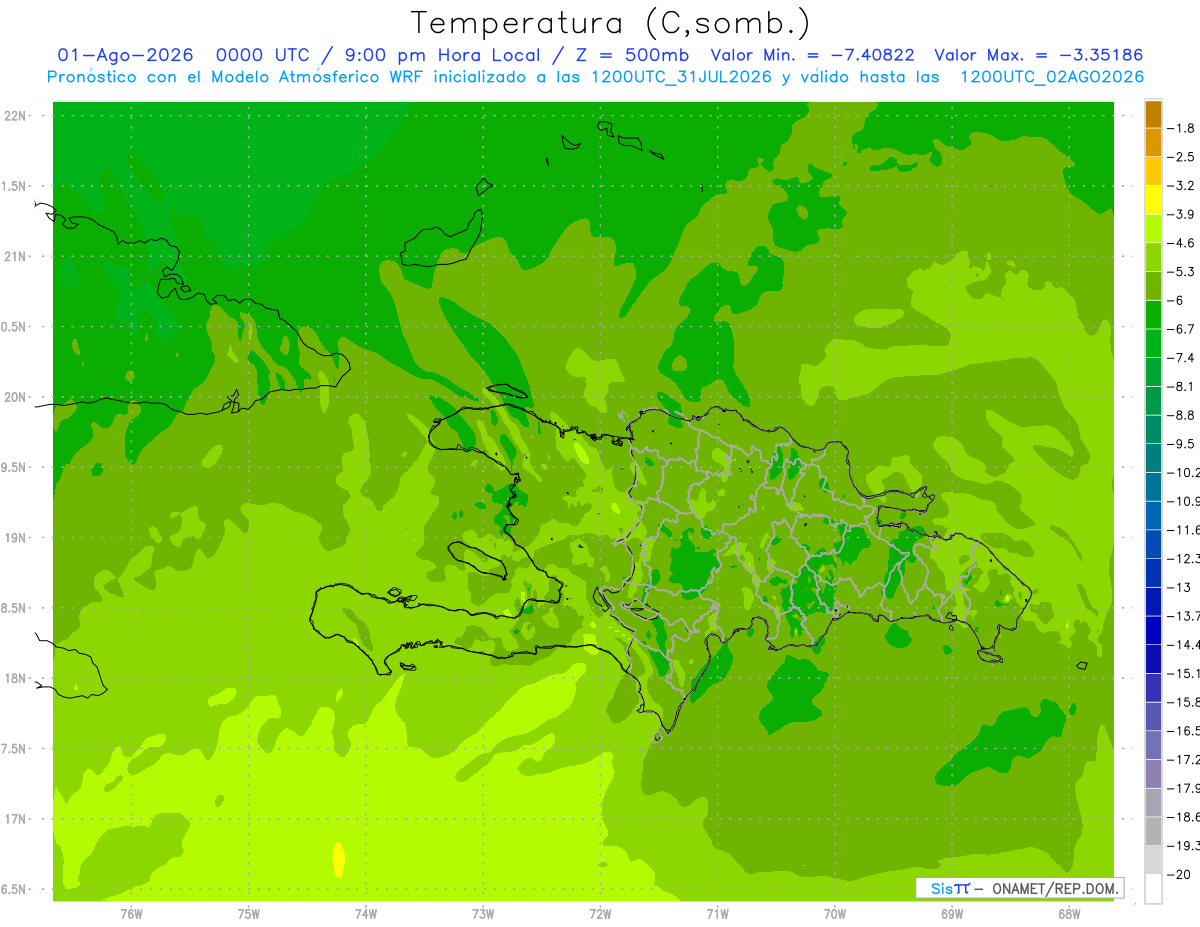Select the date text "01-Ago-2026"
This screenshot has width=1200, height=927.
coord(126,55)
